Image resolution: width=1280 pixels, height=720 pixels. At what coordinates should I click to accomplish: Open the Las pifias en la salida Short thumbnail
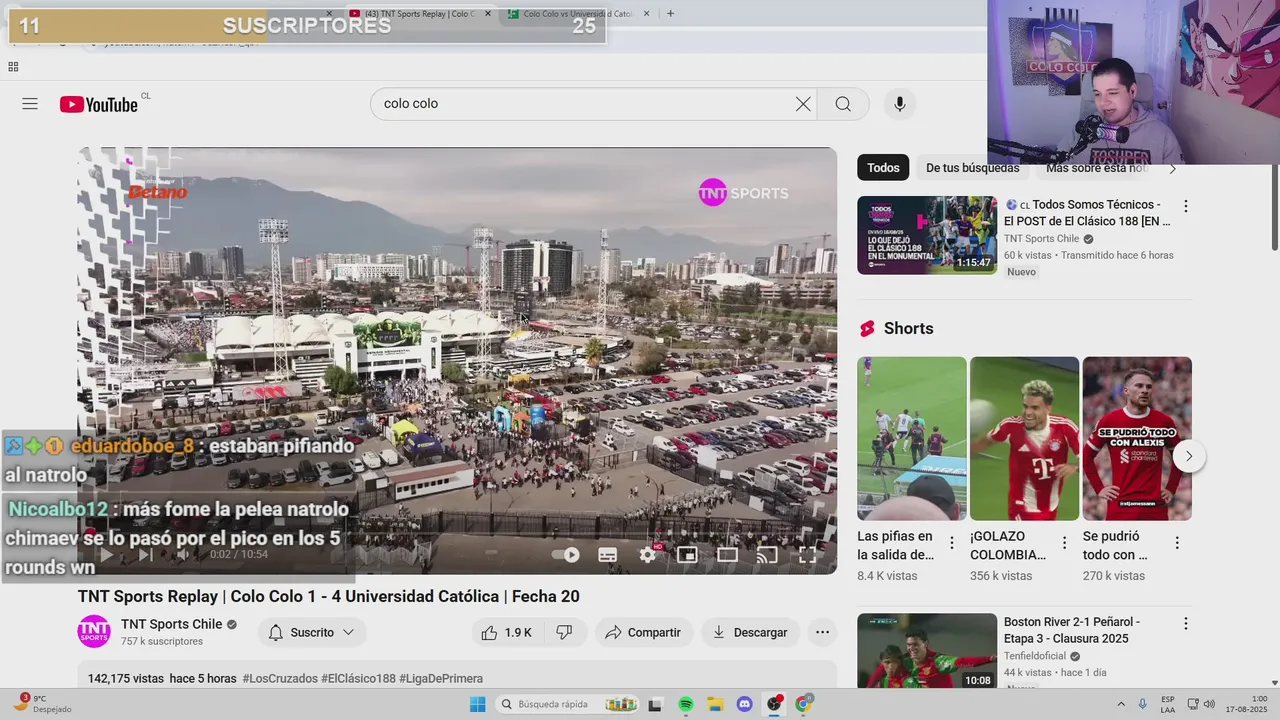click(x=912, y=438)
